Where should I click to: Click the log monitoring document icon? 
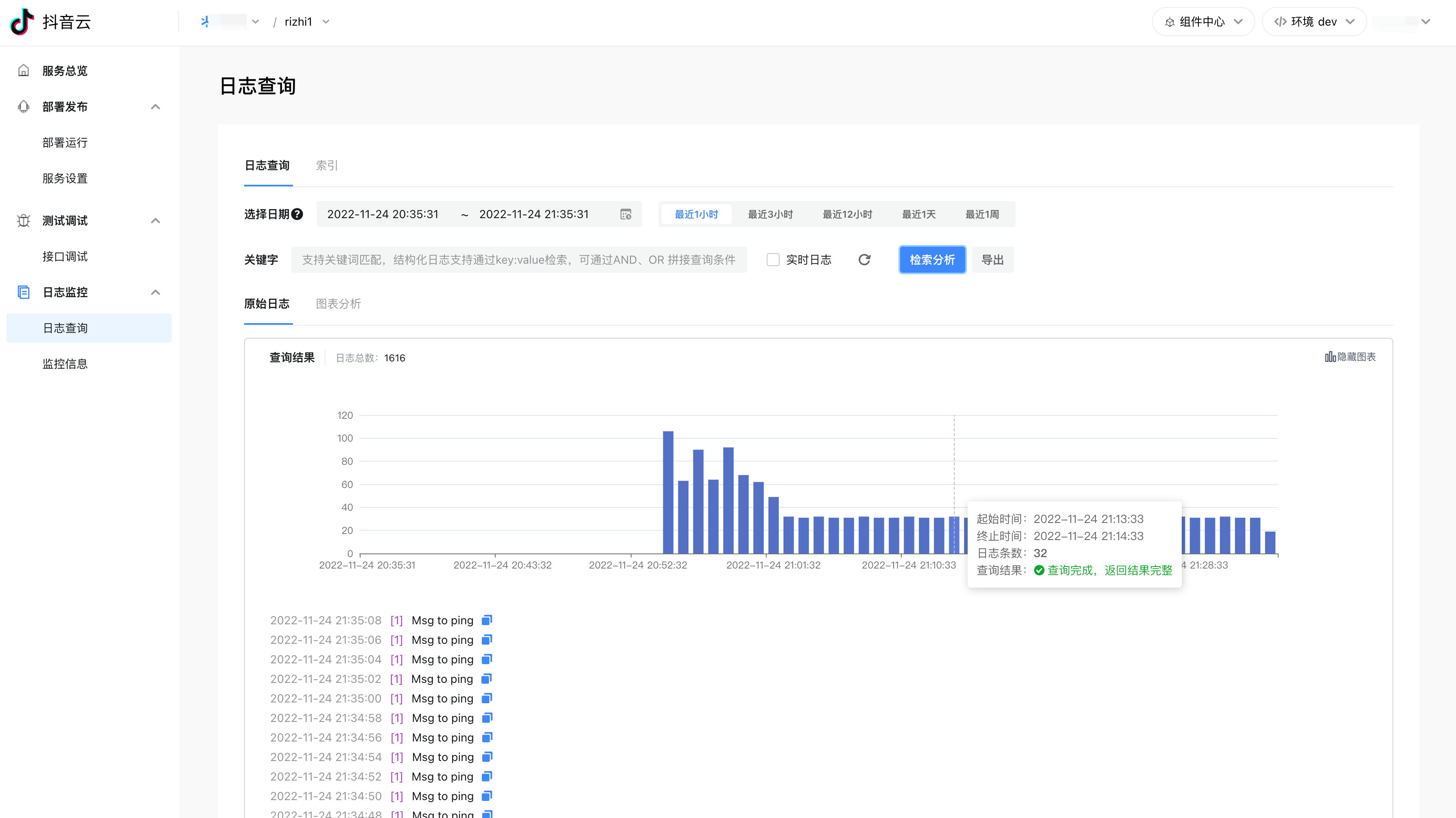point(23,292)
